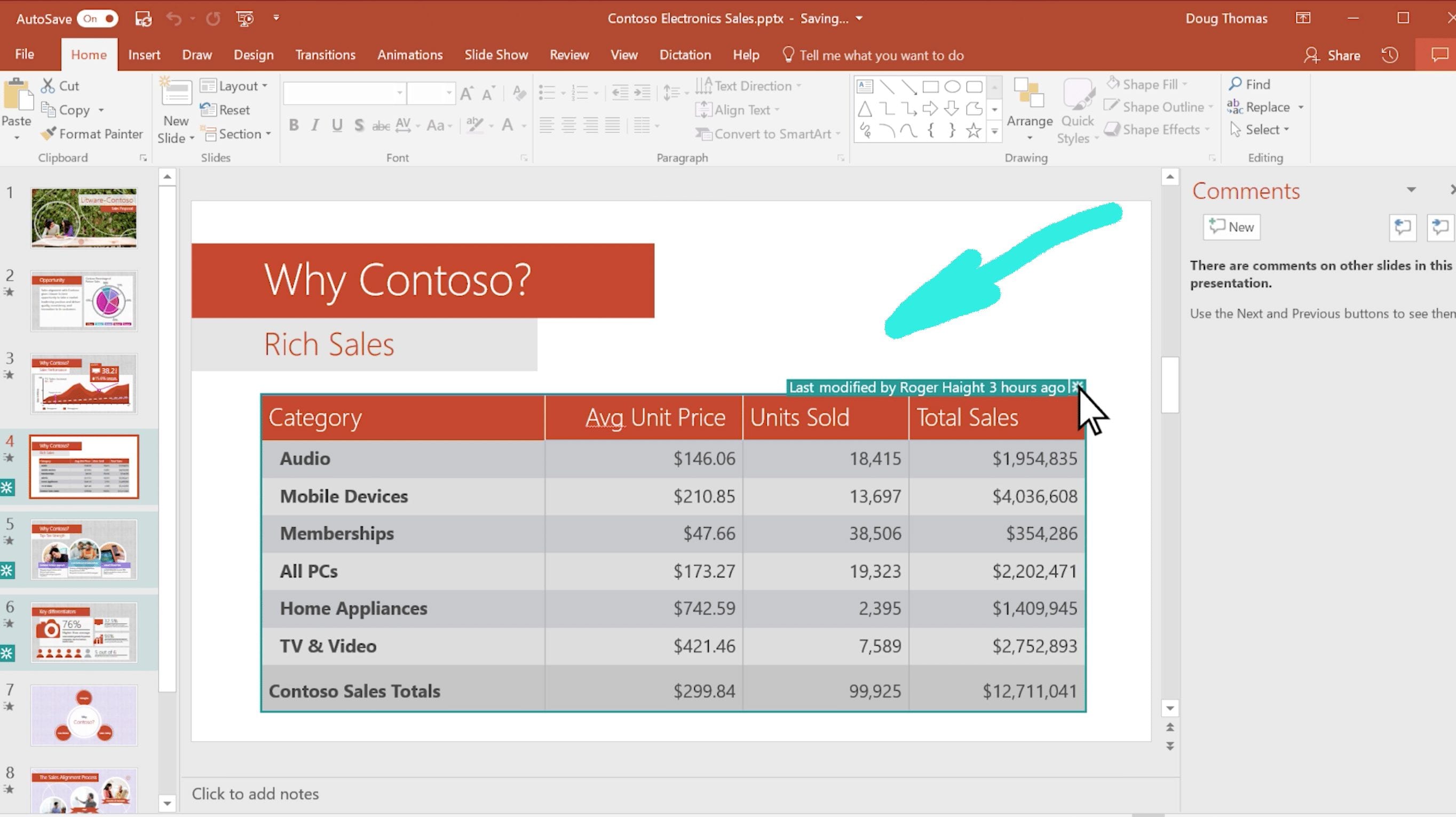The image size is (1456, 817).
Task: Click the Bullets list icon
Action: pyautogui.click(x=547, y=93)
